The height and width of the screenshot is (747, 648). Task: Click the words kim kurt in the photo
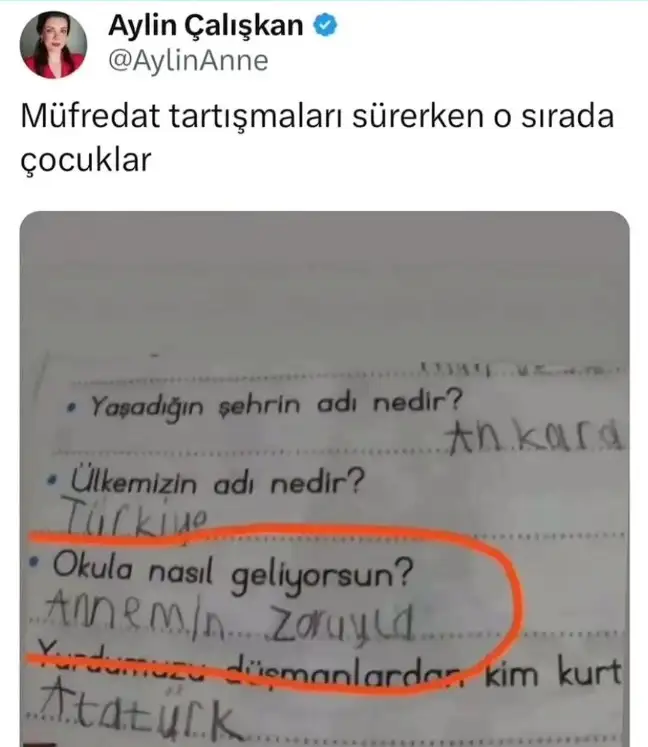(x=554, y=674)
